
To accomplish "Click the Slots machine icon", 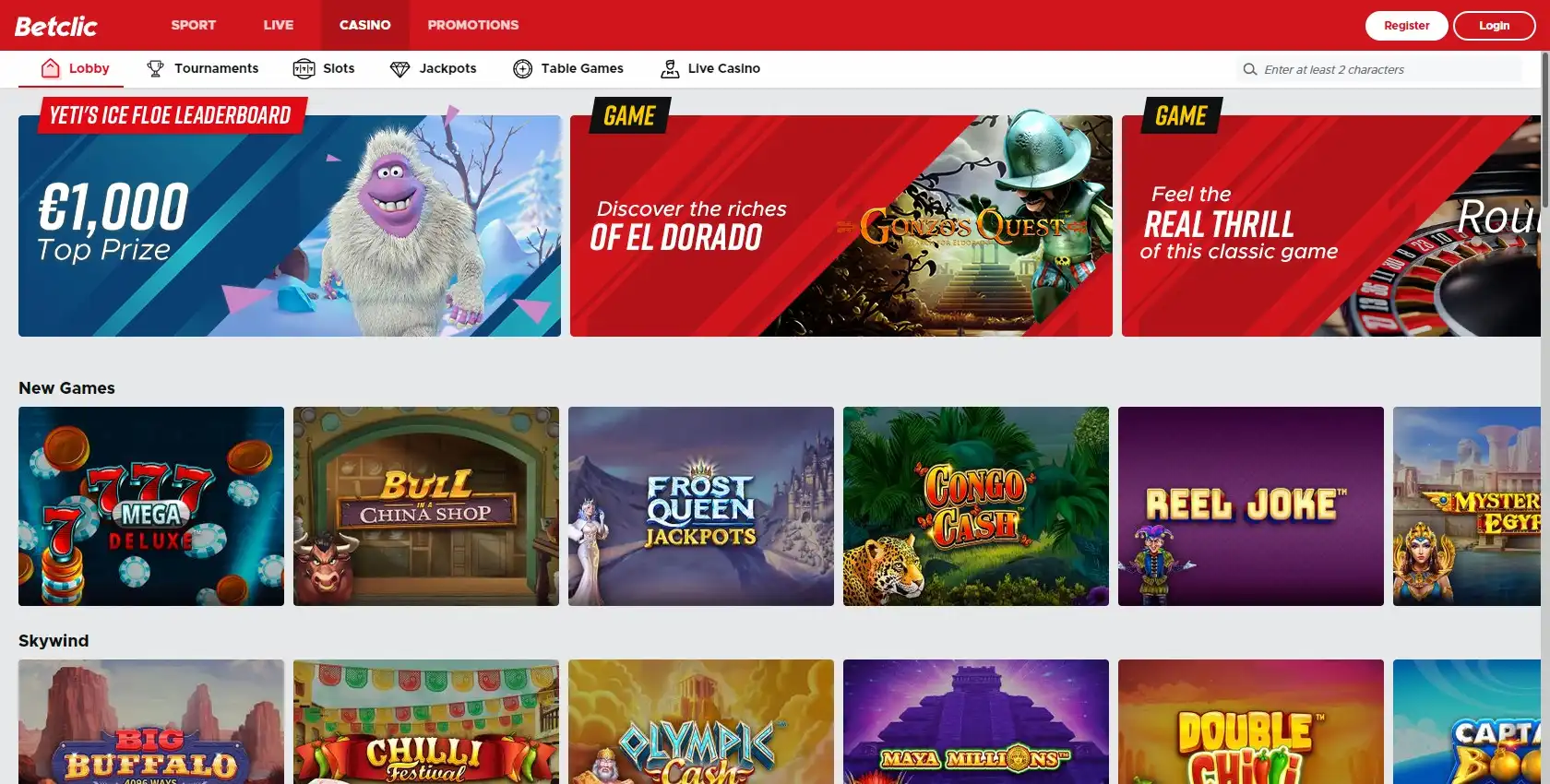I will pyautogui.click(x=304, y=68).
